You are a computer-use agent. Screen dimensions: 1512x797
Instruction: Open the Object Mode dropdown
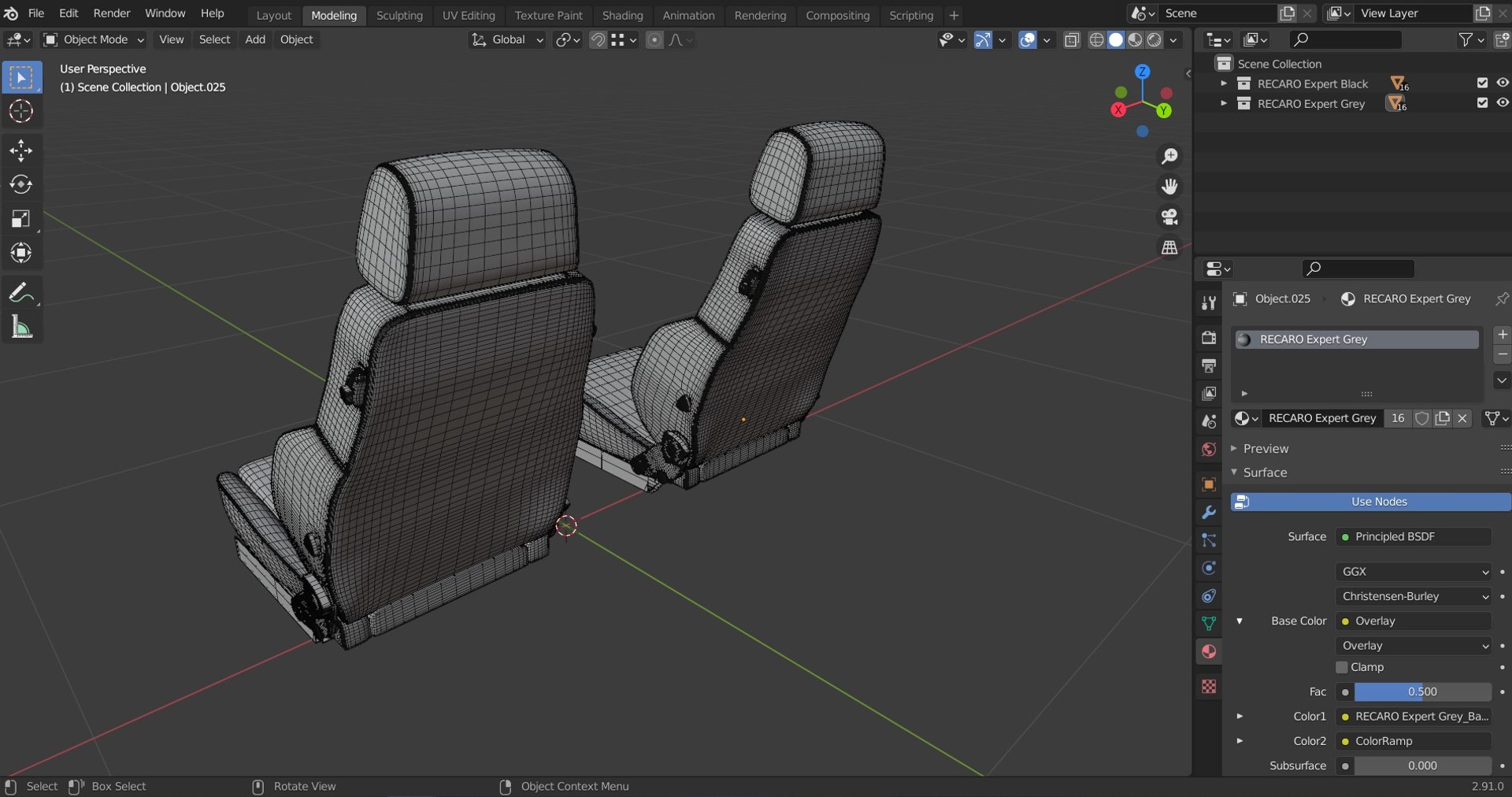(94, 39)
